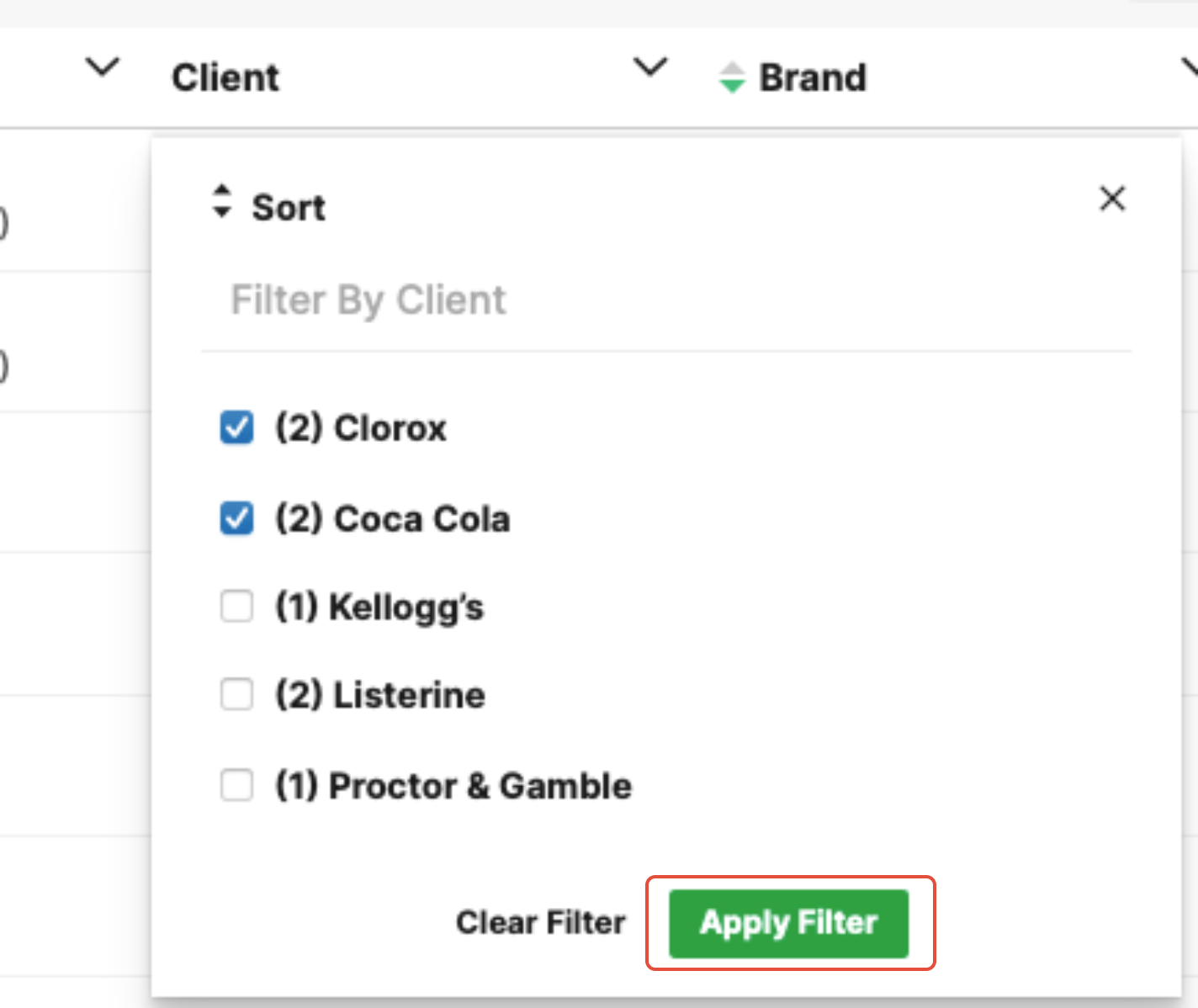Close the Client filter popup
This screenshot has height=1008, width=1198.
[x=1112, y=199]
